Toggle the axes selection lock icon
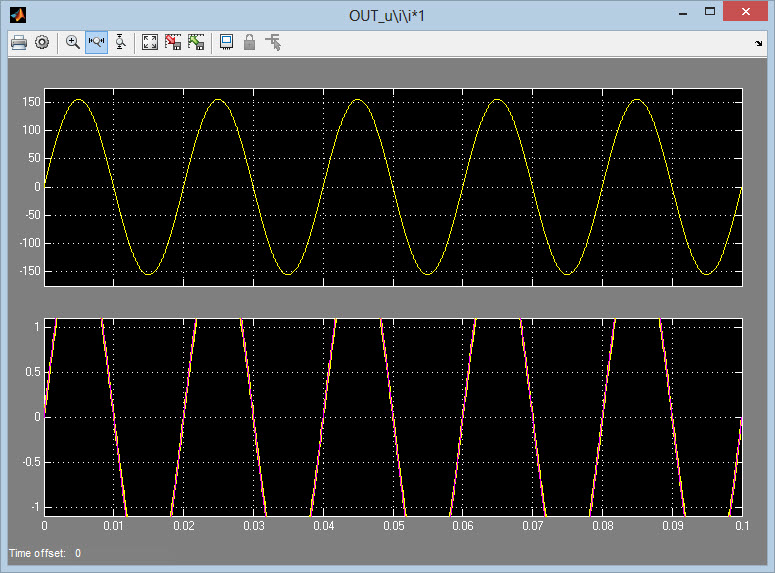The height and width of the screenshot is (573, 775). (x=250, y=43)
